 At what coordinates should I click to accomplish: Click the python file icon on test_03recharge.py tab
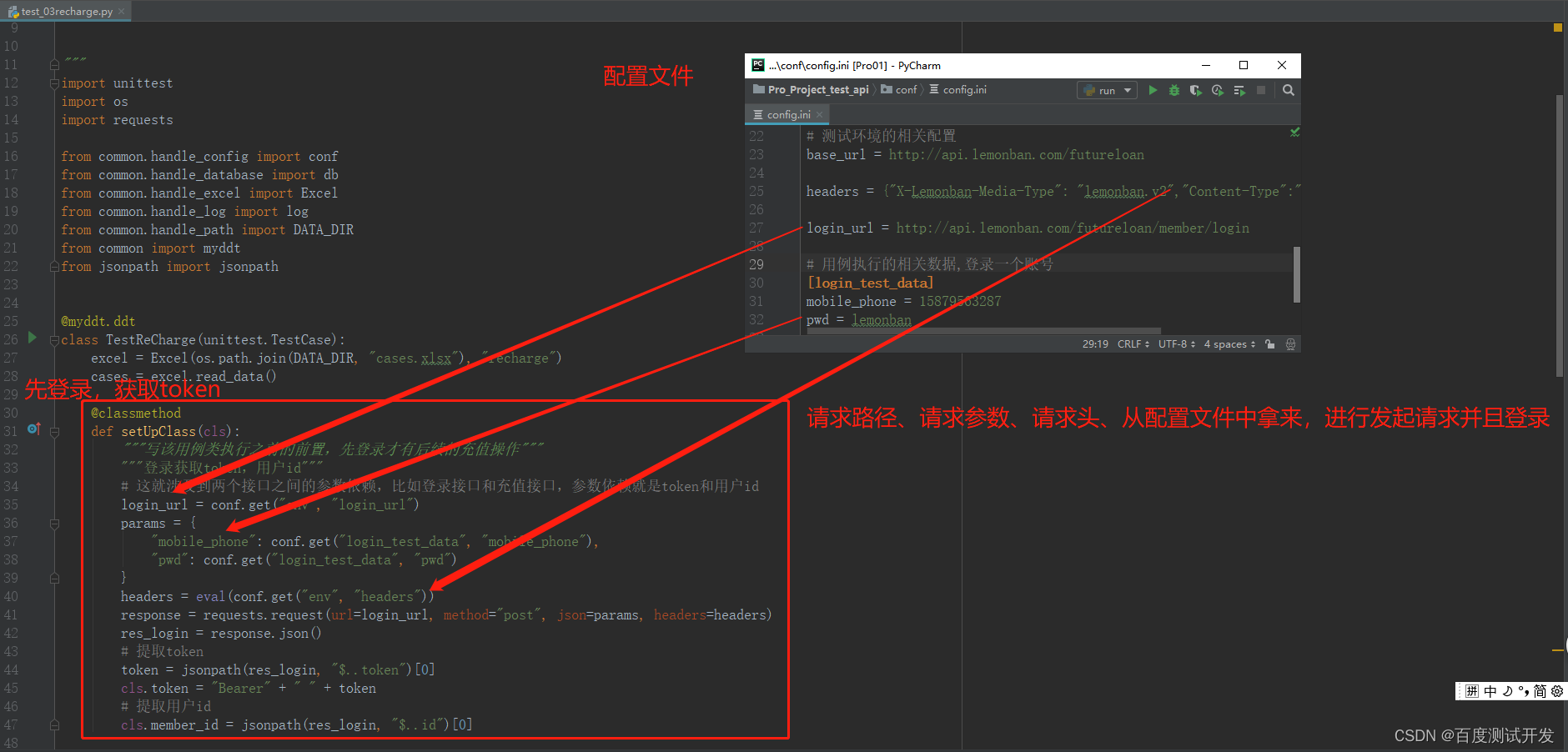pos(13,12)
